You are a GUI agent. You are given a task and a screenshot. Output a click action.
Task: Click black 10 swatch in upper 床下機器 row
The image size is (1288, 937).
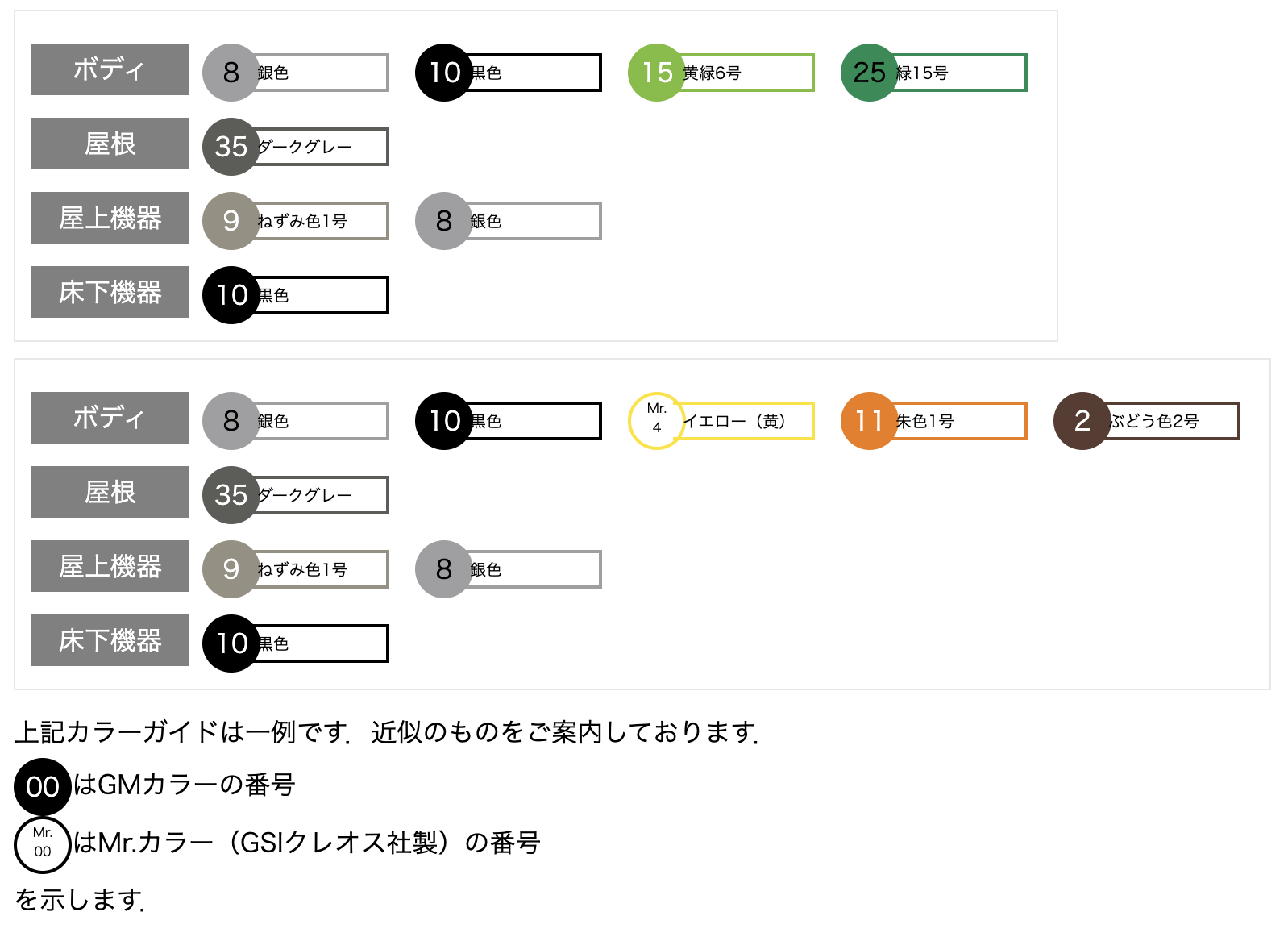tap(231, 295)
